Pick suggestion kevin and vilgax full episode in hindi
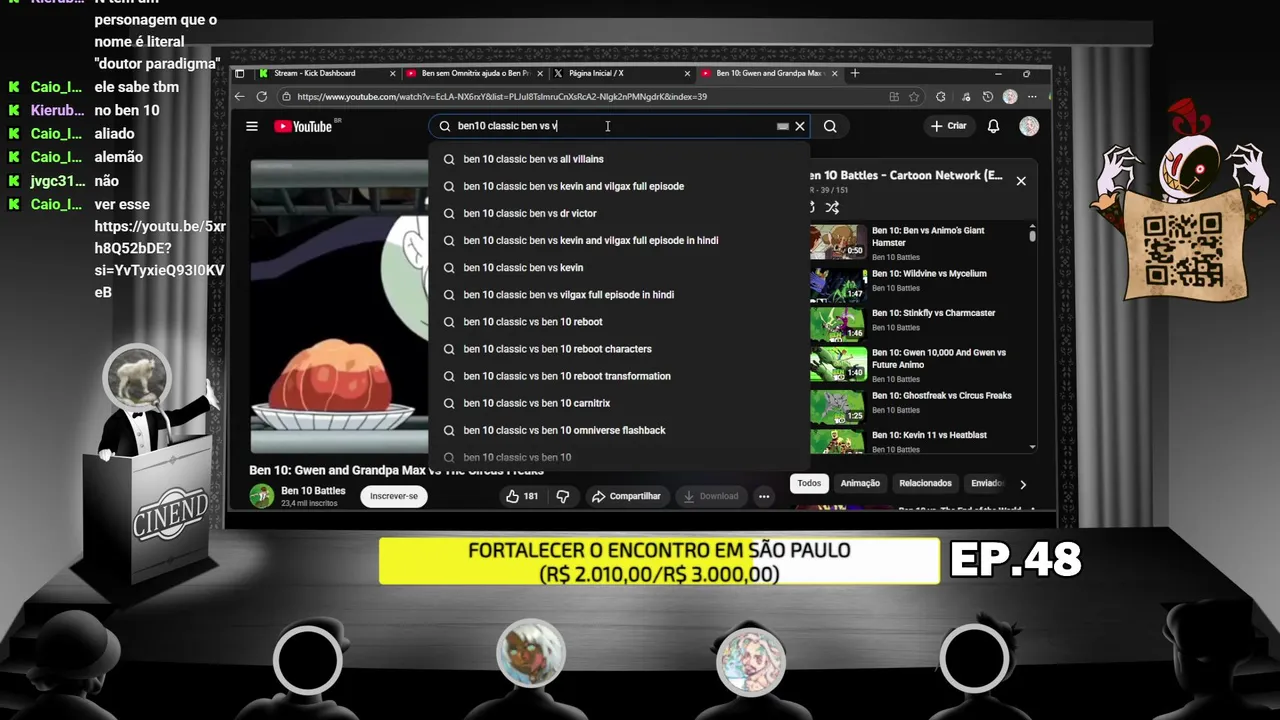 coord(619,240)
